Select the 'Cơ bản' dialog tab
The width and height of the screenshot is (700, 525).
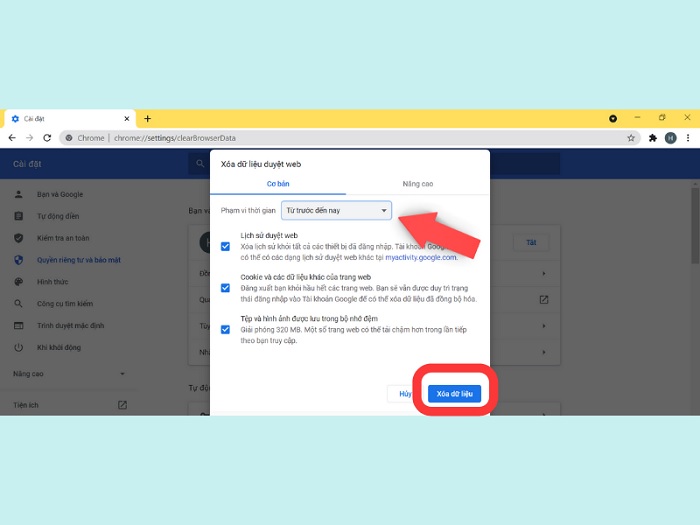click(x=277, y=184)
